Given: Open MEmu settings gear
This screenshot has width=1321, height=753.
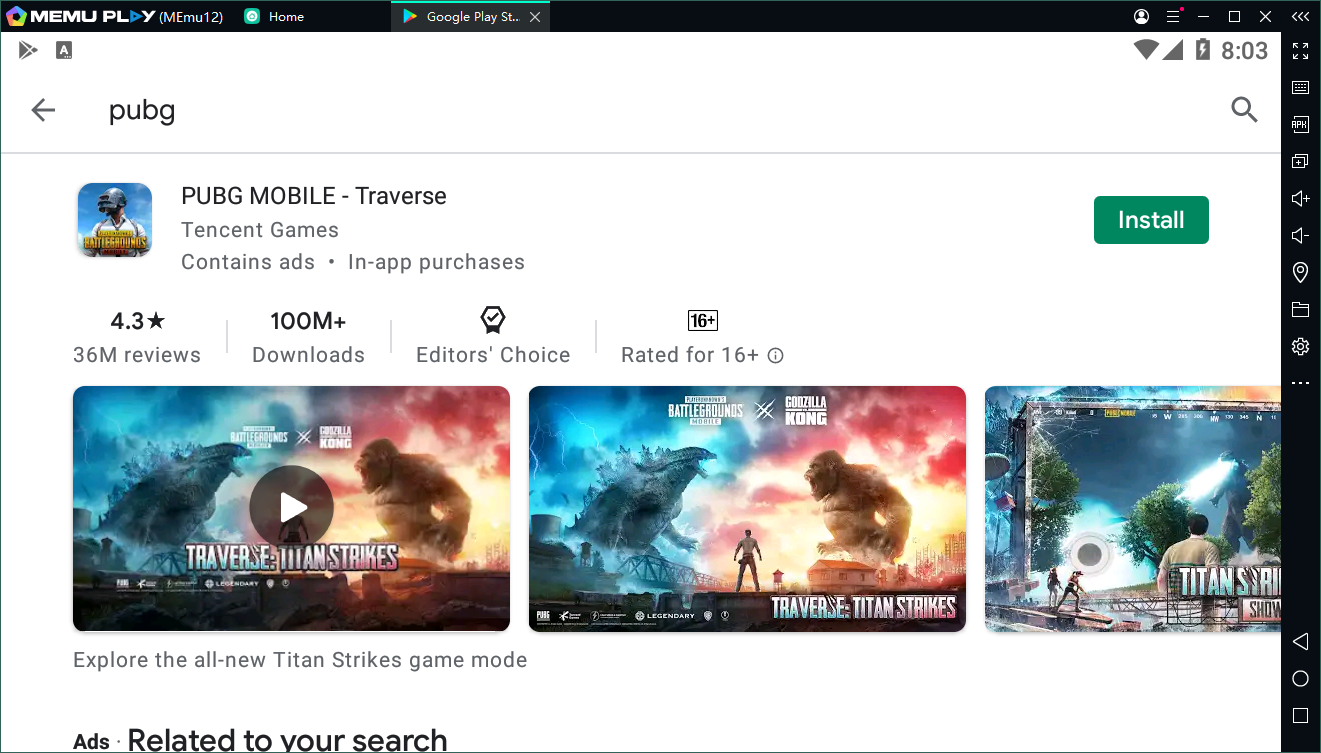Looking at the screenshot, I should pos(1300,346).
